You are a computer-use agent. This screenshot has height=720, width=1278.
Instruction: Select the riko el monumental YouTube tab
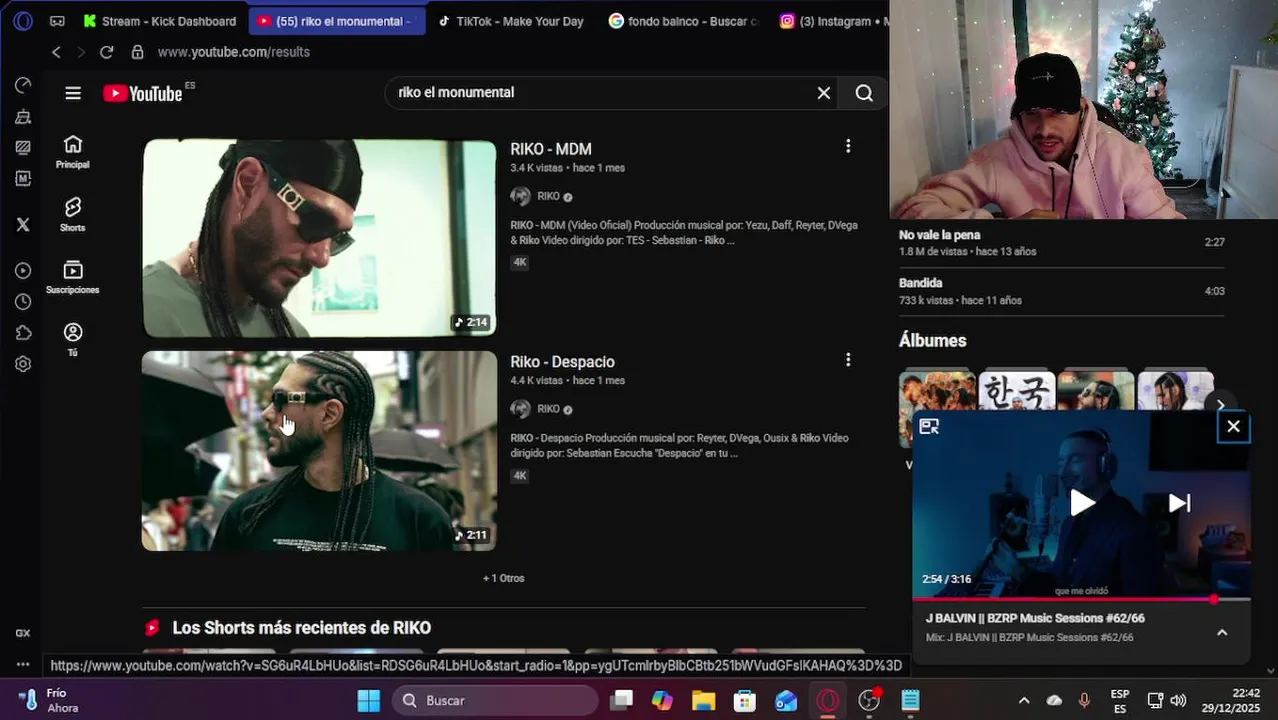(x=337, y=21)
